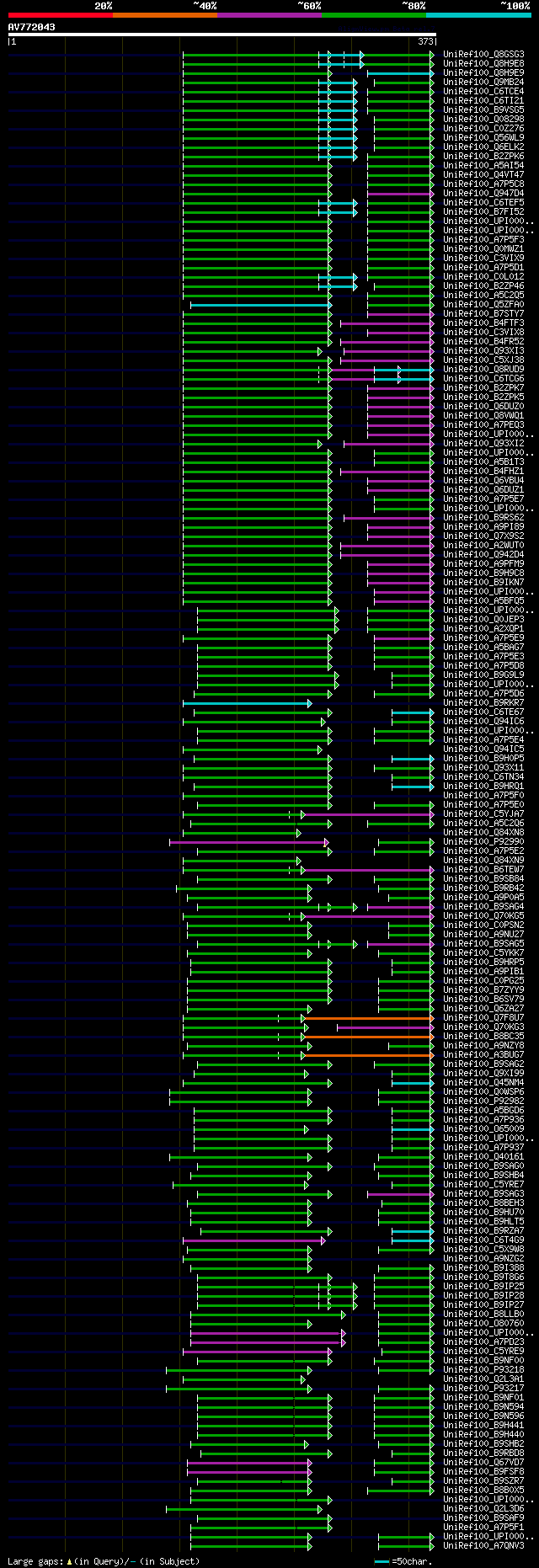
Task: Select the UniRef100_Q6ELK2 label
Action: click(x=483, y=147)
